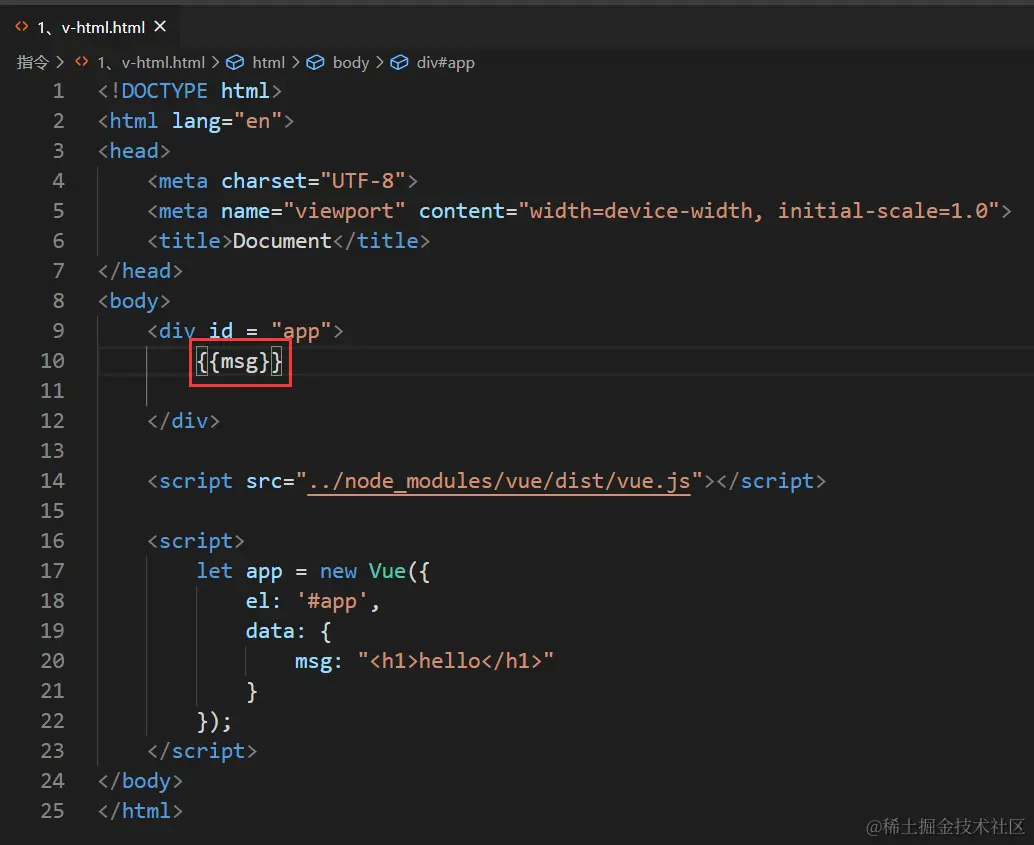Click the closing </script> tag on line 23
The width and height of the screenshot is (1034, 845).
[202, 751]
